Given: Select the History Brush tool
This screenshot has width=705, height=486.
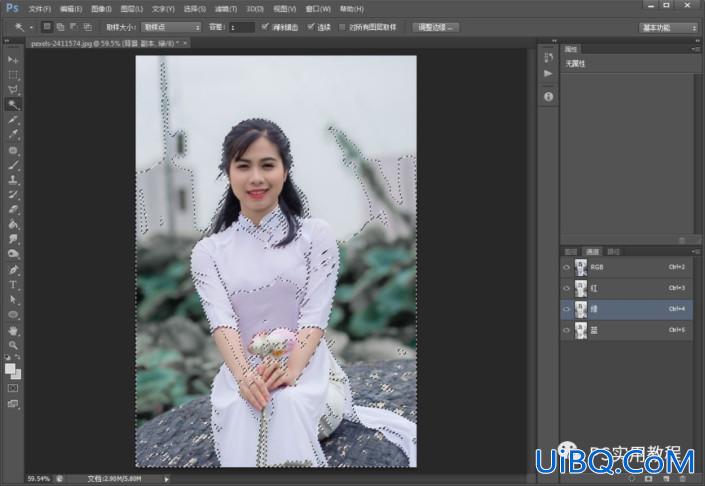Looking at the screenshot, I should tap(13, 194).
